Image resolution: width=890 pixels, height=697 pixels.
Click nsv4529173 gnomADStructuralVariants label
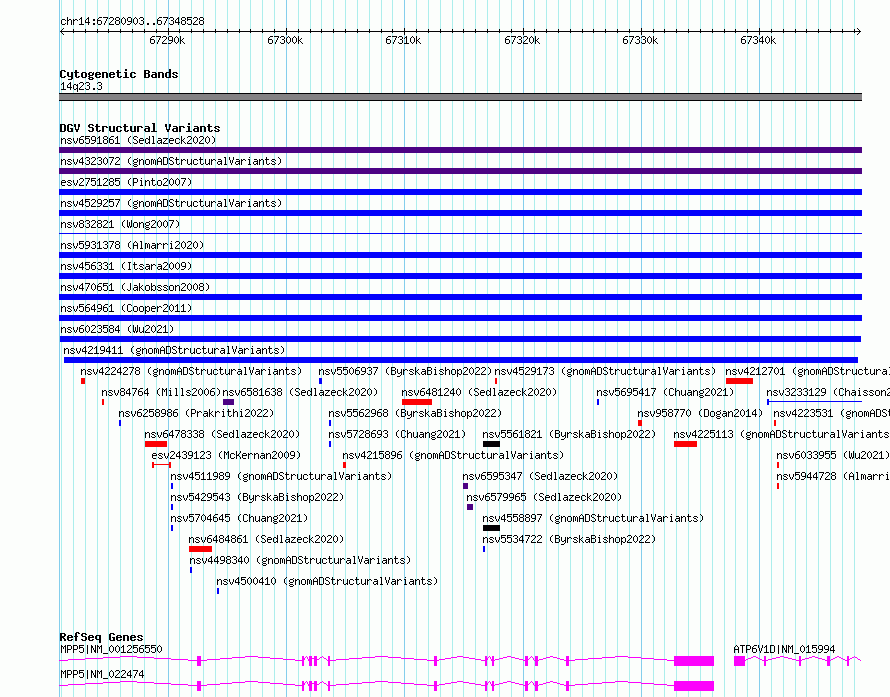click(605, 371)
